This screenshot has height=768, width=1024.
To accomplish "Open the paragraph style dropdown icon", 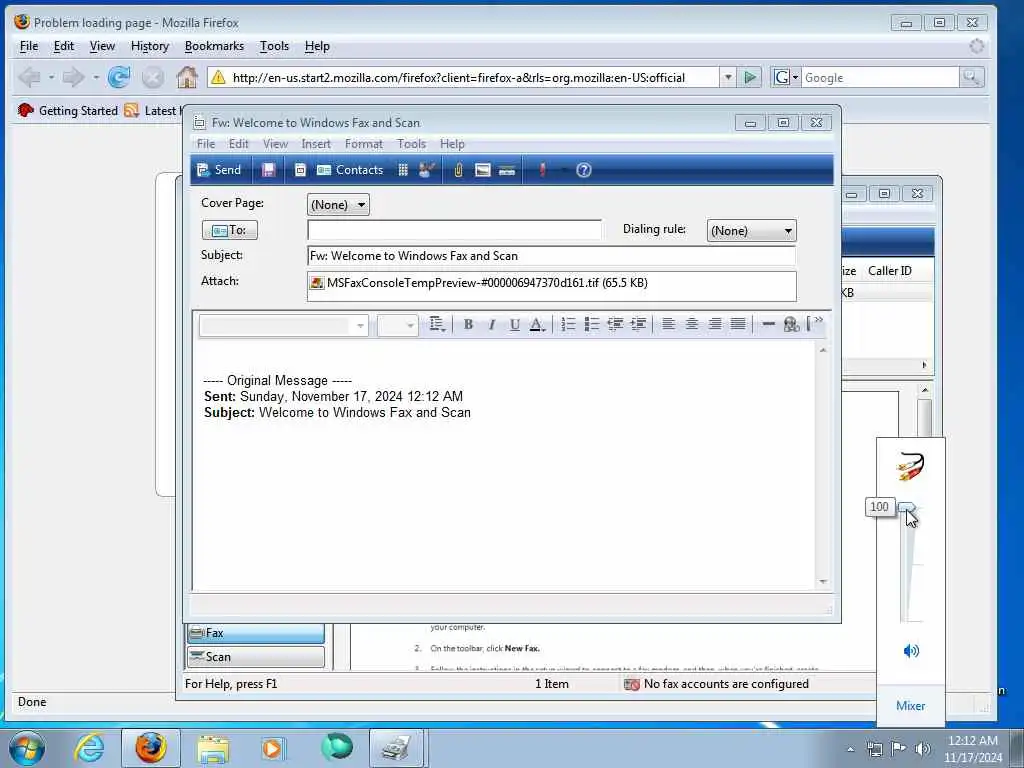I will [x=437, y=325].
